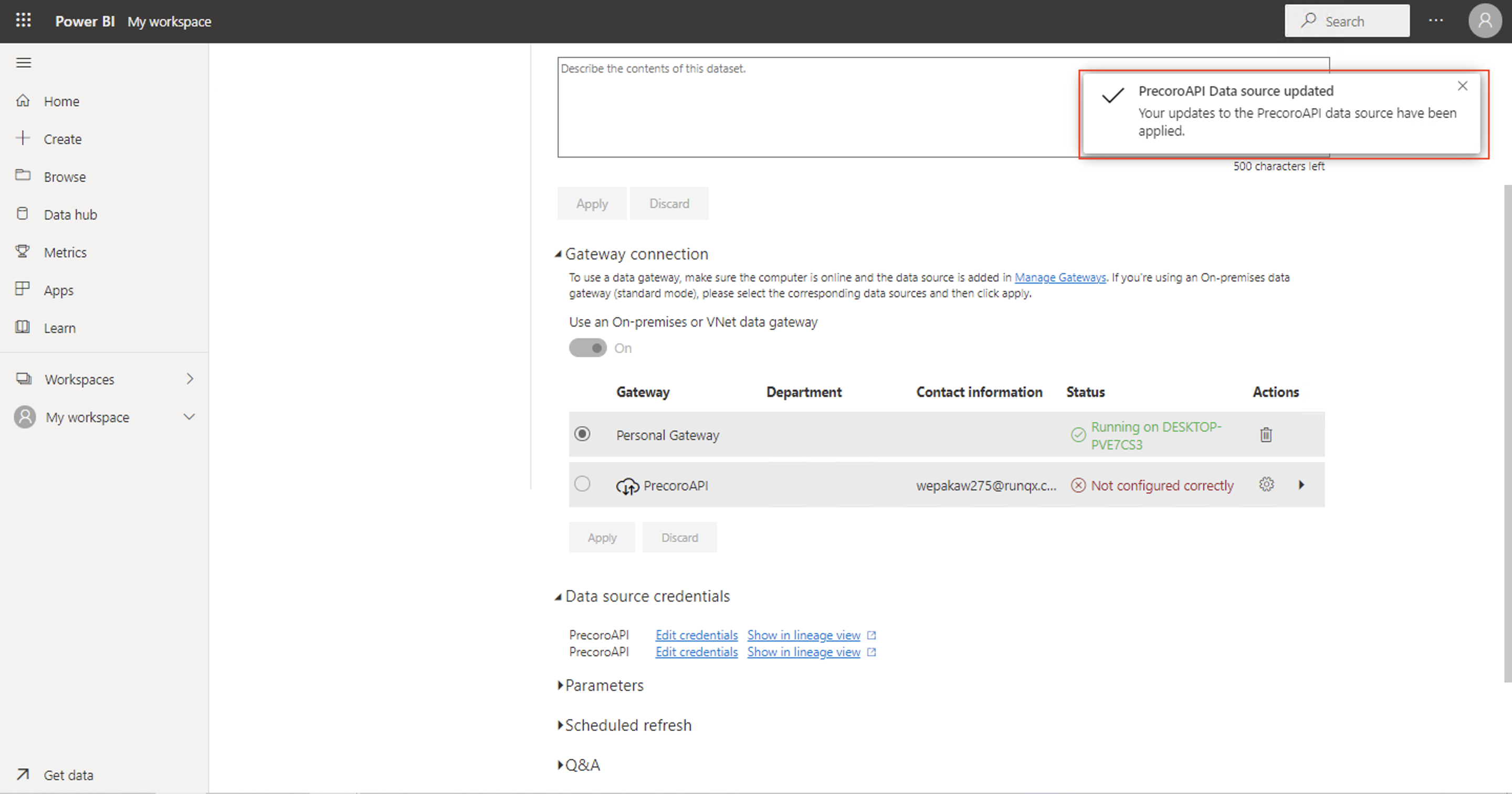Click the Personal Gateway name cell
The height and width of the screenshot is (794, 1512).
(667, 435)
